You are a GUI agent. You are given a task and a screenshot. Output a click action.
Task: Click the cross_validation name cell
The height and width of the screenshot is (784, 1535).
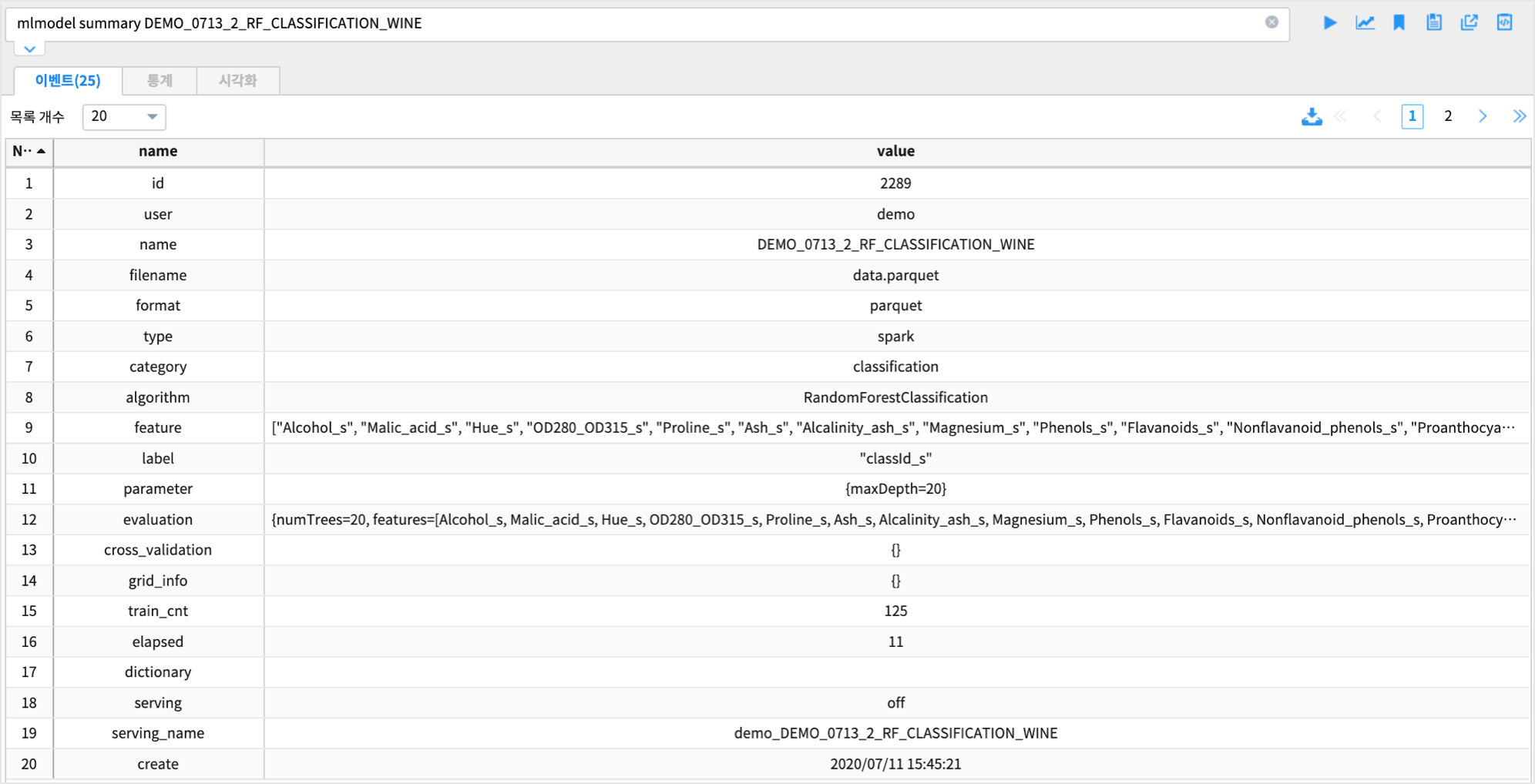[158, 550]
